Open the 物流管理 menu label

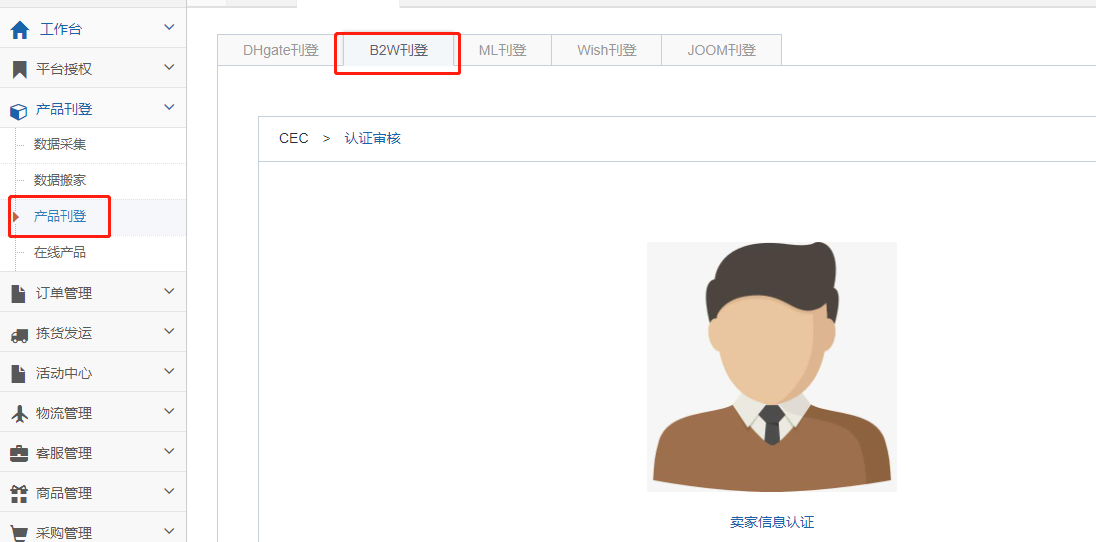coord(64,413)
